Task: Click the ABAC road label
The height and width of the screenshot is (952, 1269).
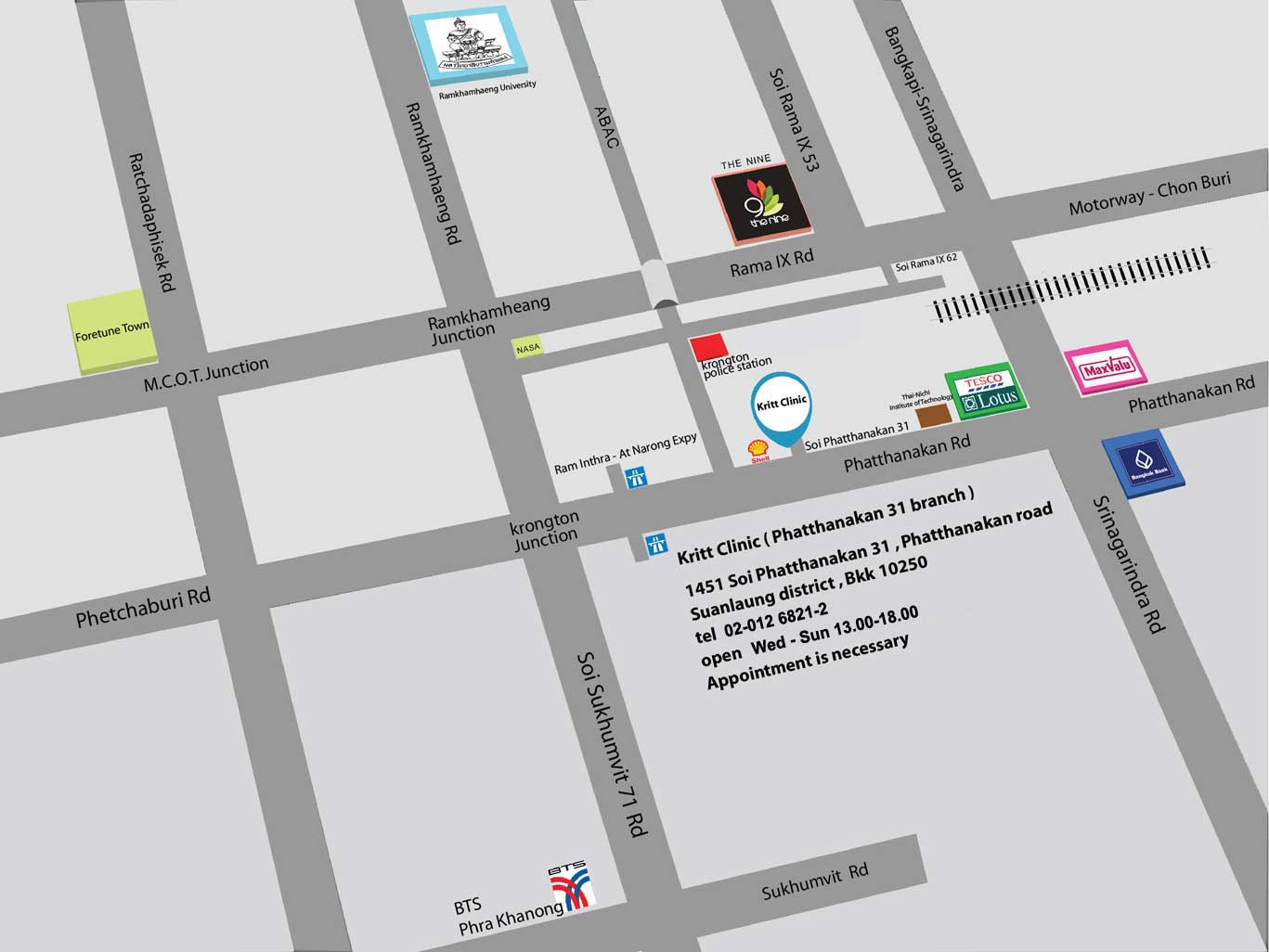Action: (x=606, y=128)
